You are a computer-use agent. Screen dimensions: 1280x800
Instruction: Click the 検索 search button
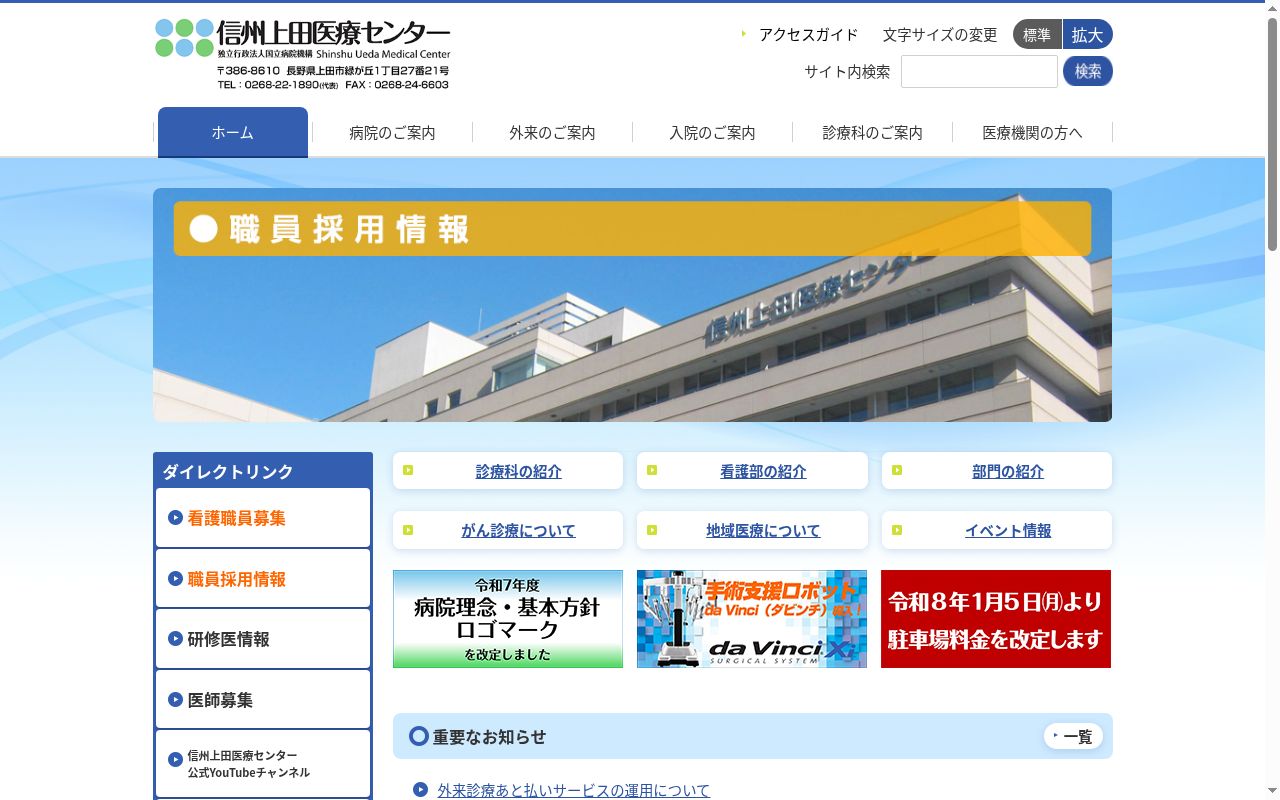(1088, 71)
